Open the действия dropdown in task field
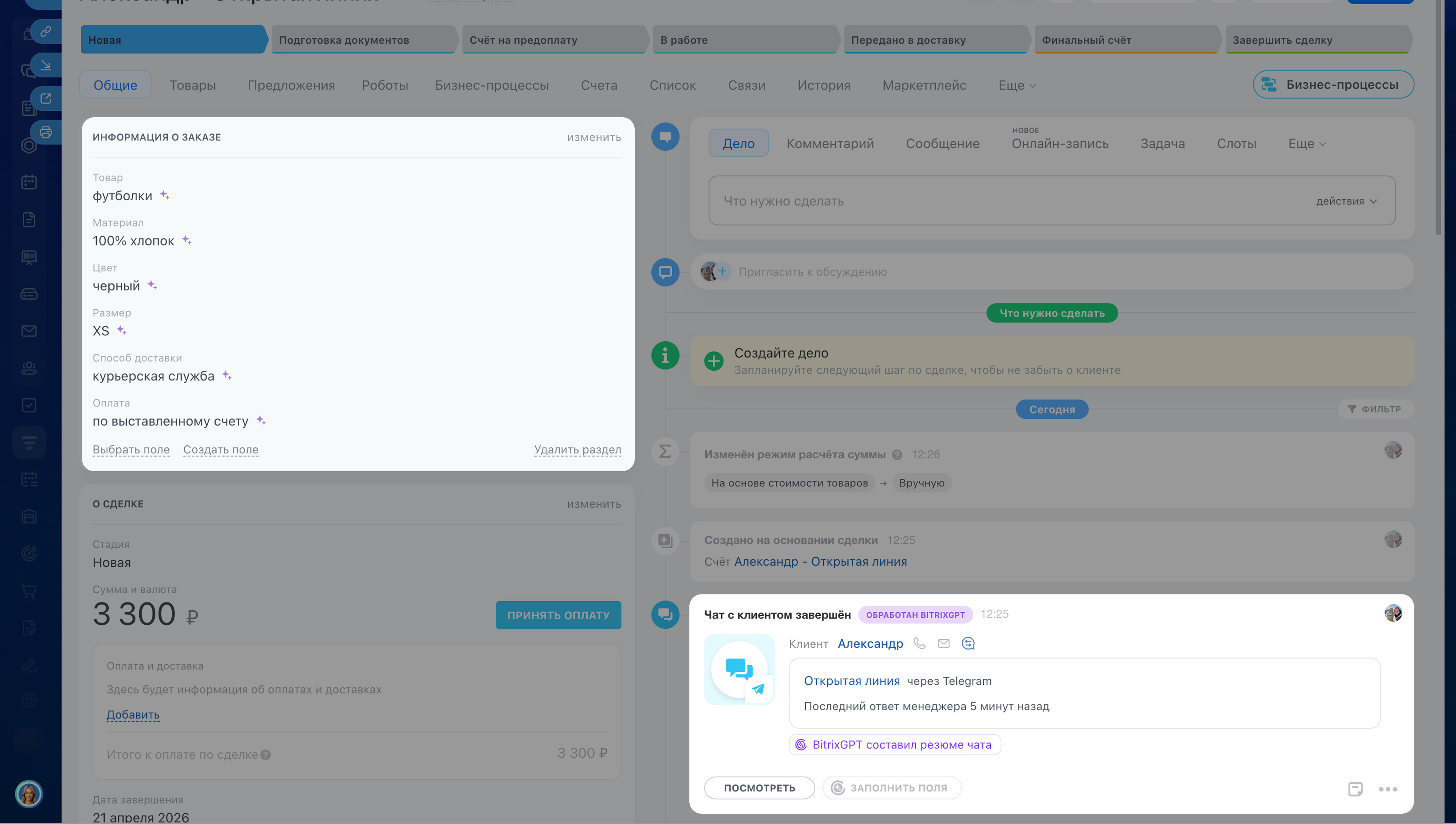Image resolution: width=1456 pixels, height=824 pixels. 1346,201
